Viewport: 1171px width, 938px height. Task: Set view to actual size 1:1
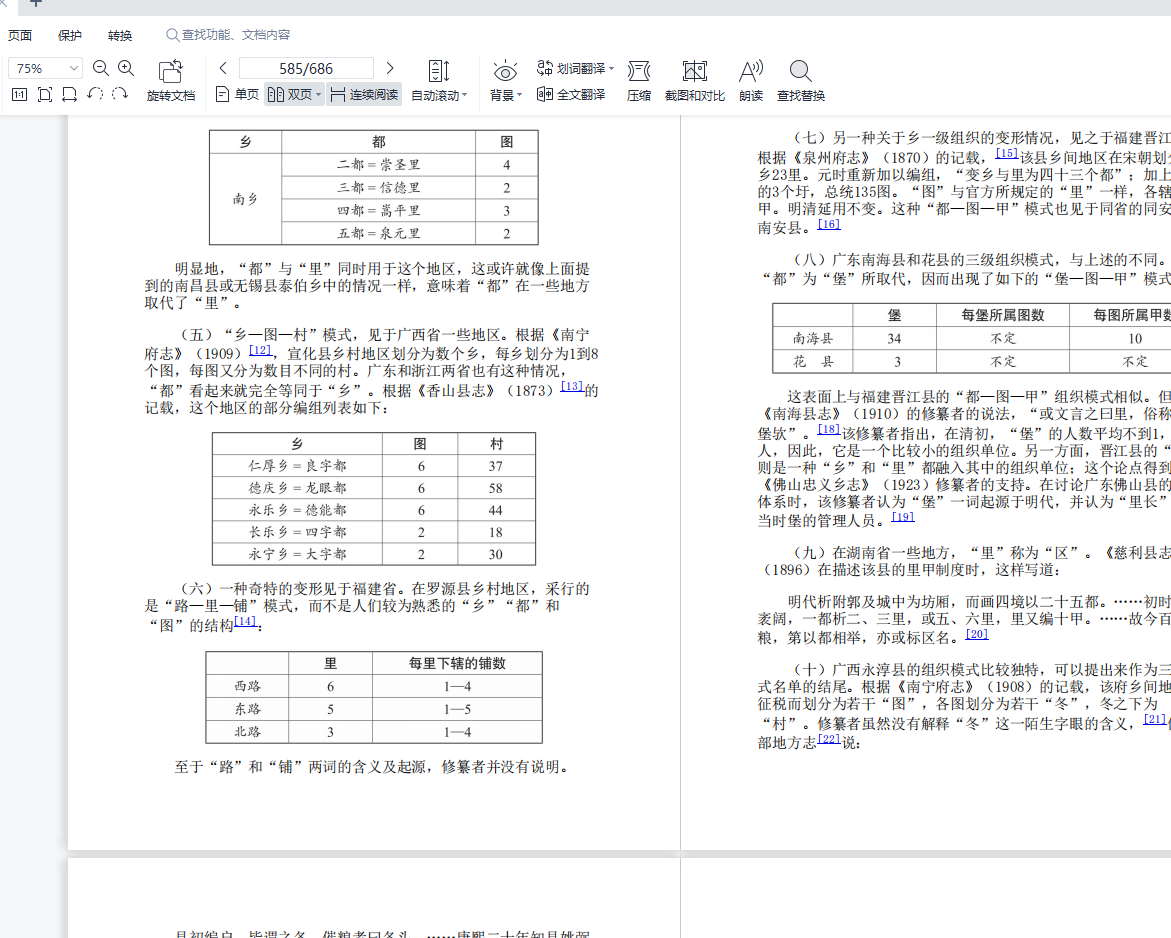click(19, 94)
